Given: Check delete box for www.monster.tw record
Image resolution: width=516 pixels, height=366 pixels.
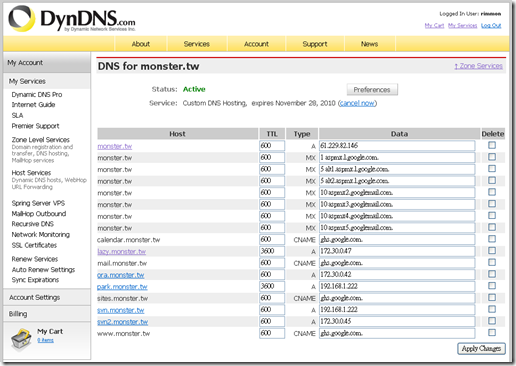Looking at the screenshot, I should [x=492, y=333].
